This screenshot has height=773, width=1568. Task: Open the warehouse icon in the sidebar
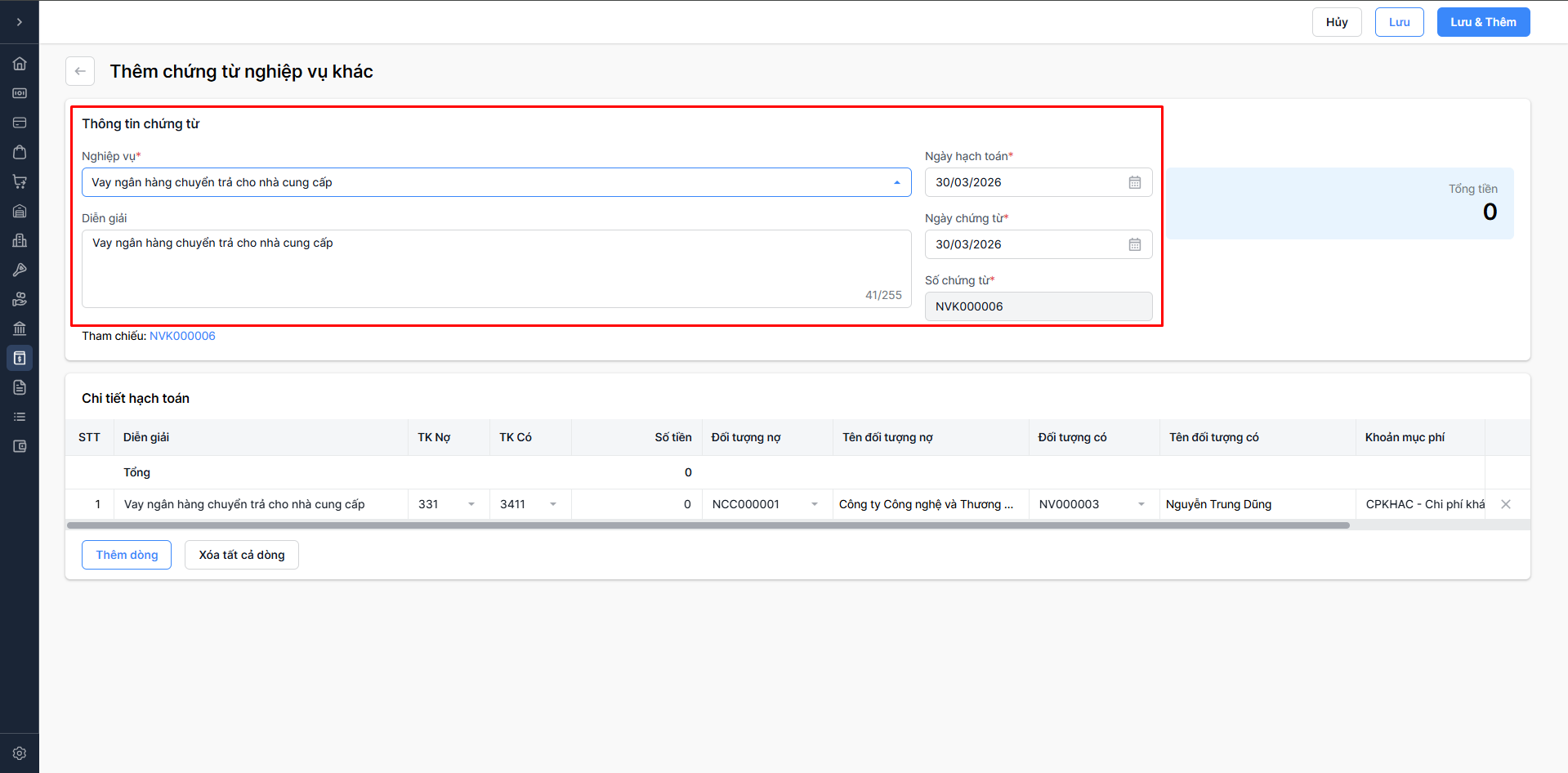pyautogui.click(x=20, y=211)
